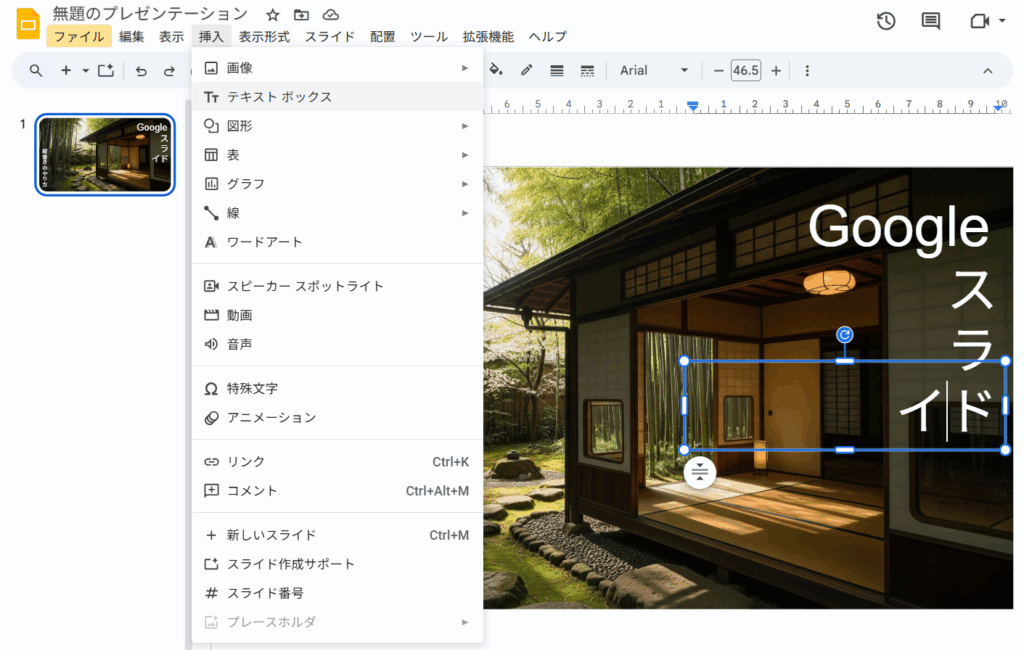This screenshot has height=650, width=1024.
Task: Click the fill color paint bucket
Action: coord(496,70)
